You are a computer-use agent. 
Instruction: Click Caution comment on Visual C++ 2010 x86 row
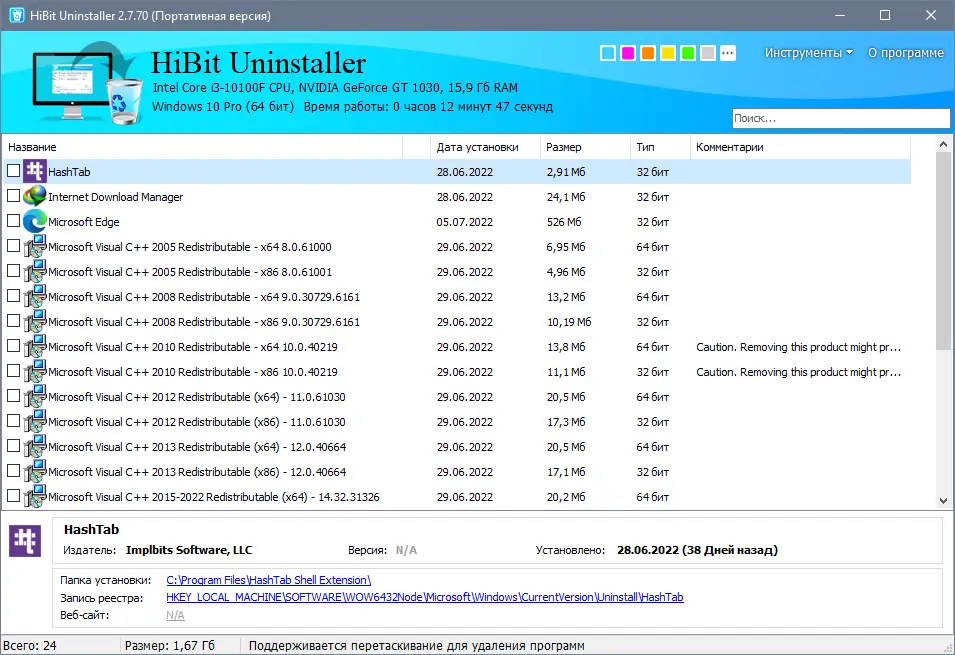798,372
